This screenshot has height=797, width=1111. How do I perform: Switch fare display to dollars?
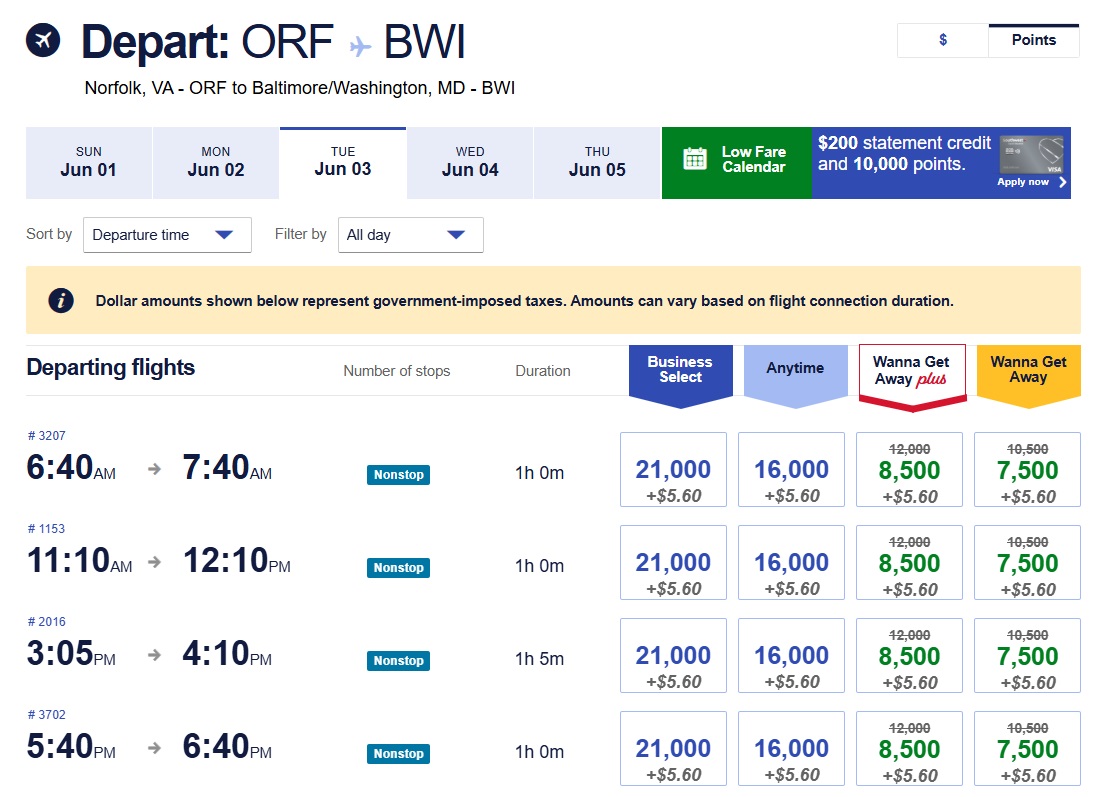click(x=943, y=40)
